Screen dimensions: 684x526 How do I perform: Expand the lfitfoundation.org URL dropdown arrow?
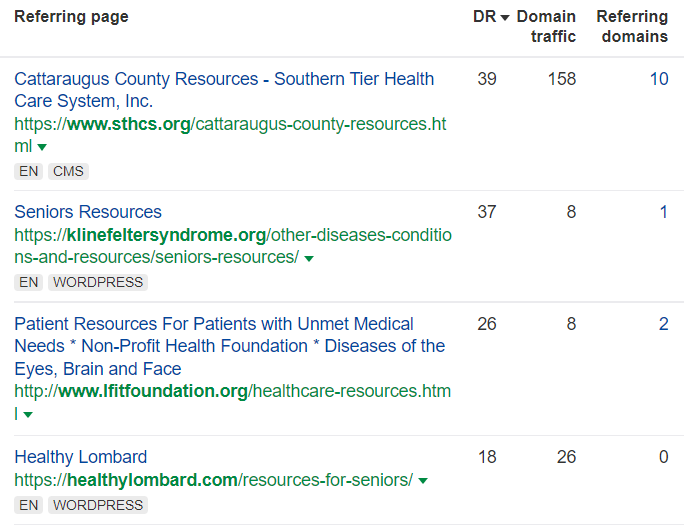28,414
